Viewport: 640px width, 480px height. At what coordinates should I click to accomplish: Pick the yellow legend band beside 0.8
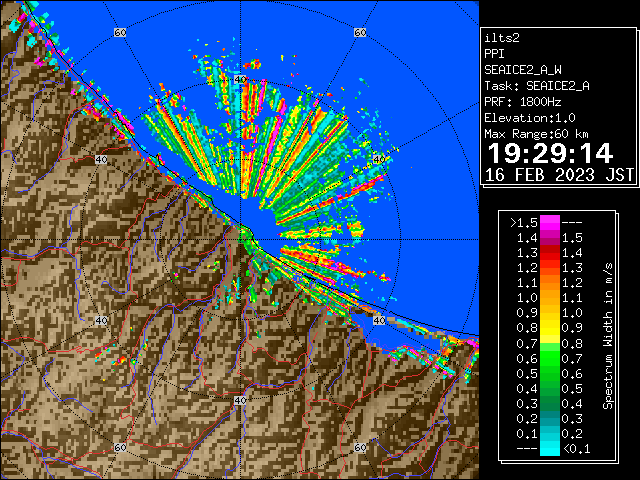point(550,328)
